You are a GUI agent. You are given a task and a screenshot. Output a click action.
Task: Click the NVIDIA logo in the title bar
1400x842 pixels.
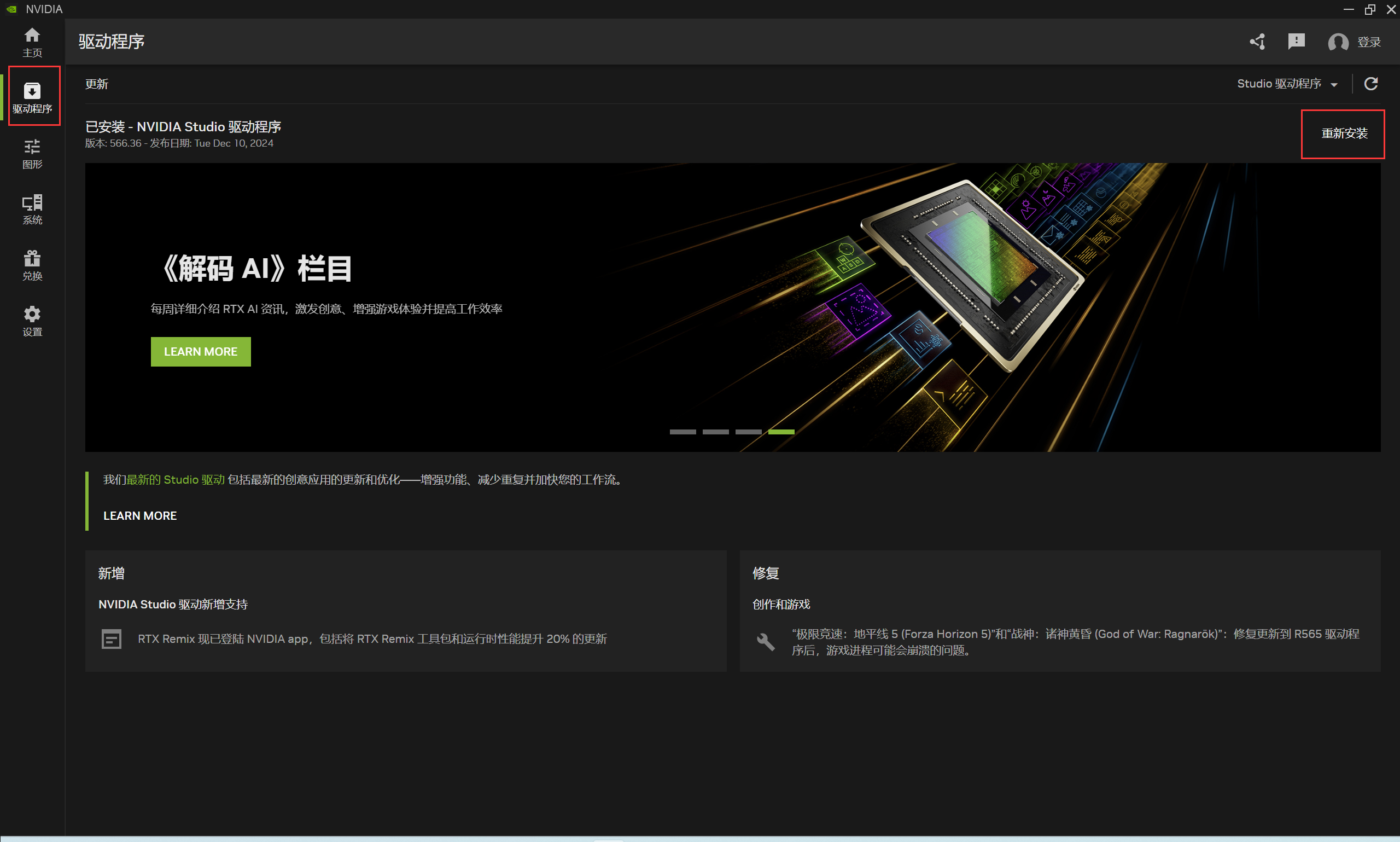(x=11, y=9)
